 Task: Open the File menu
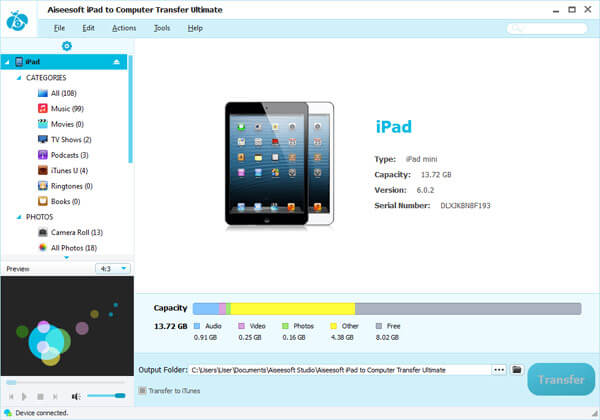coord(59,28)
